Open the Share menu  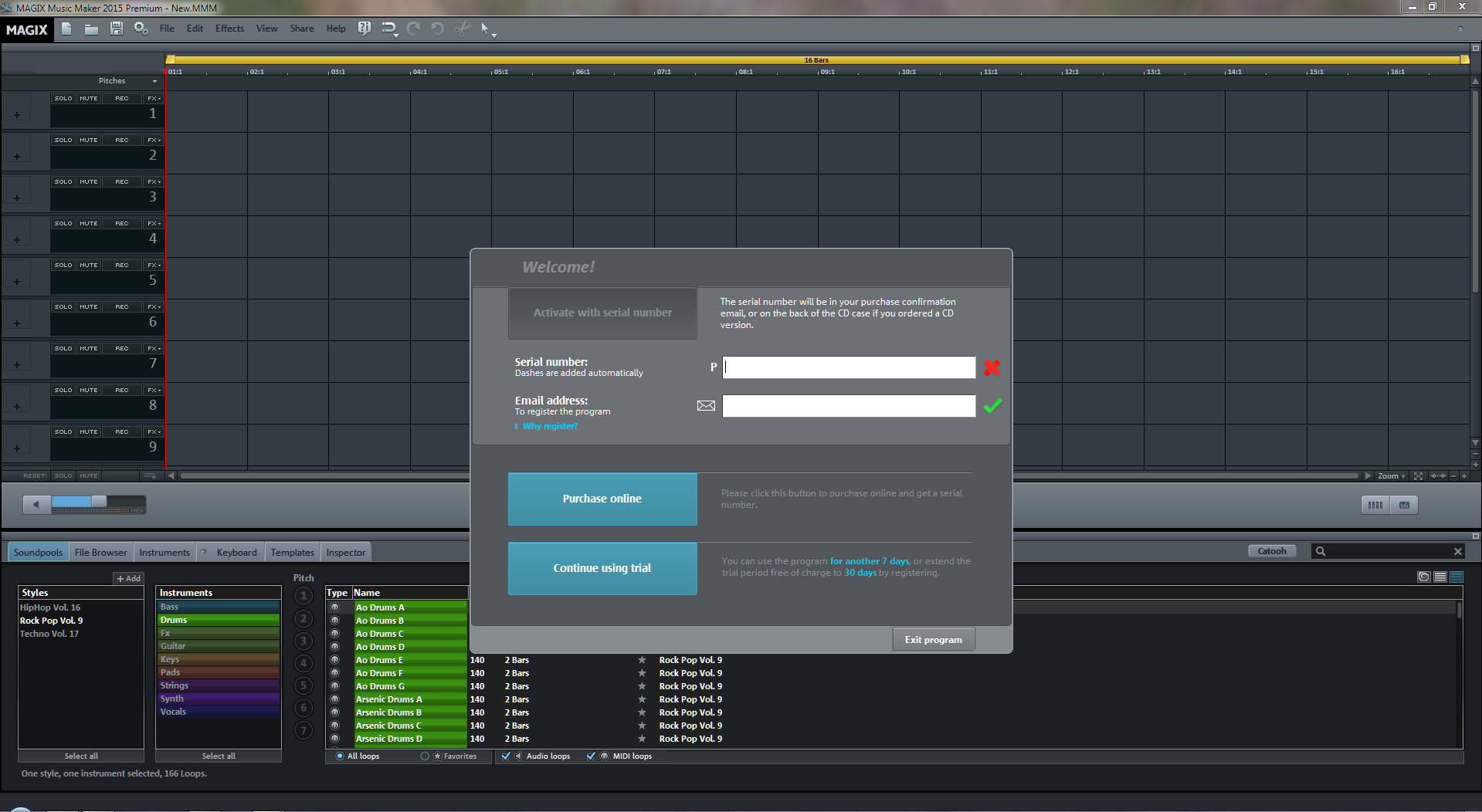[x=302, y=29]
